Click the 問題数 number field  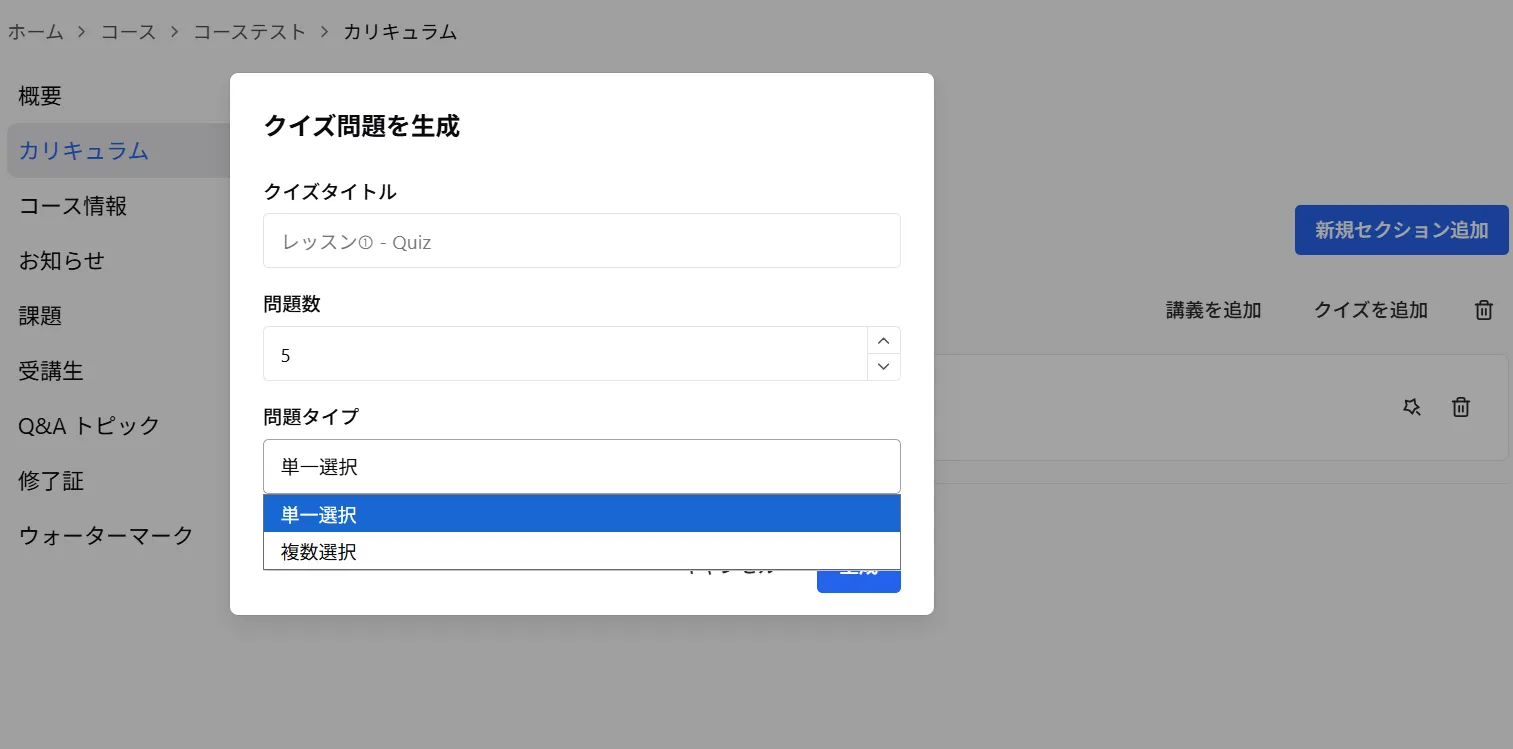tap(565, 354)
